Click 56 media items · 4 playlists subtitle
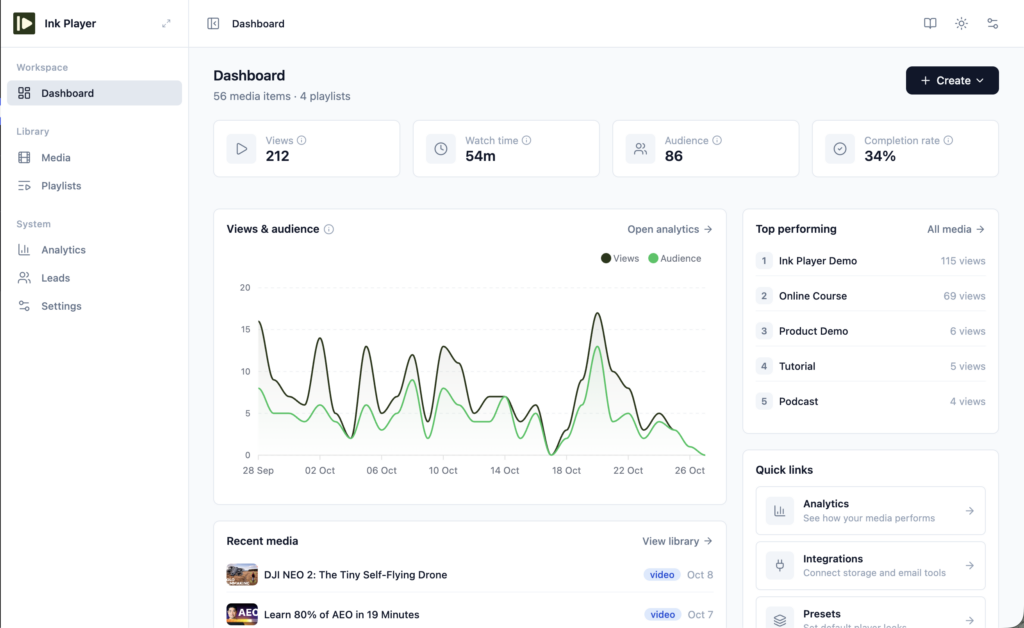The image size is (1024, 628). [x=281, y=96]
